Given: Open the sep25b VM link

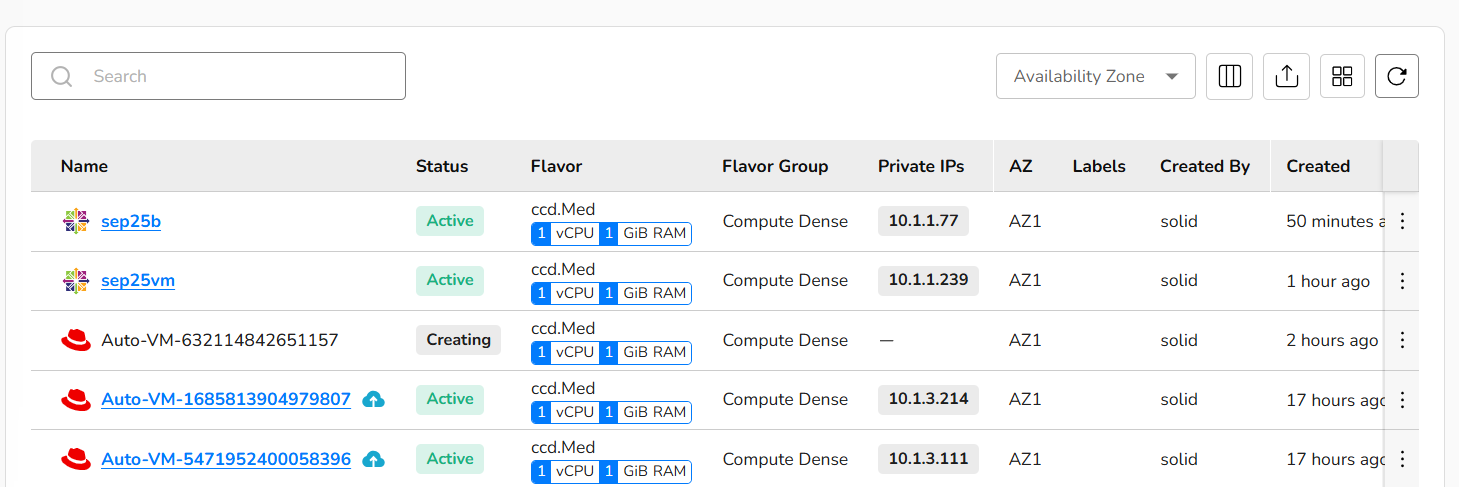Looking at the screenshot, I should pyautogui.click(x=131, y=221).
